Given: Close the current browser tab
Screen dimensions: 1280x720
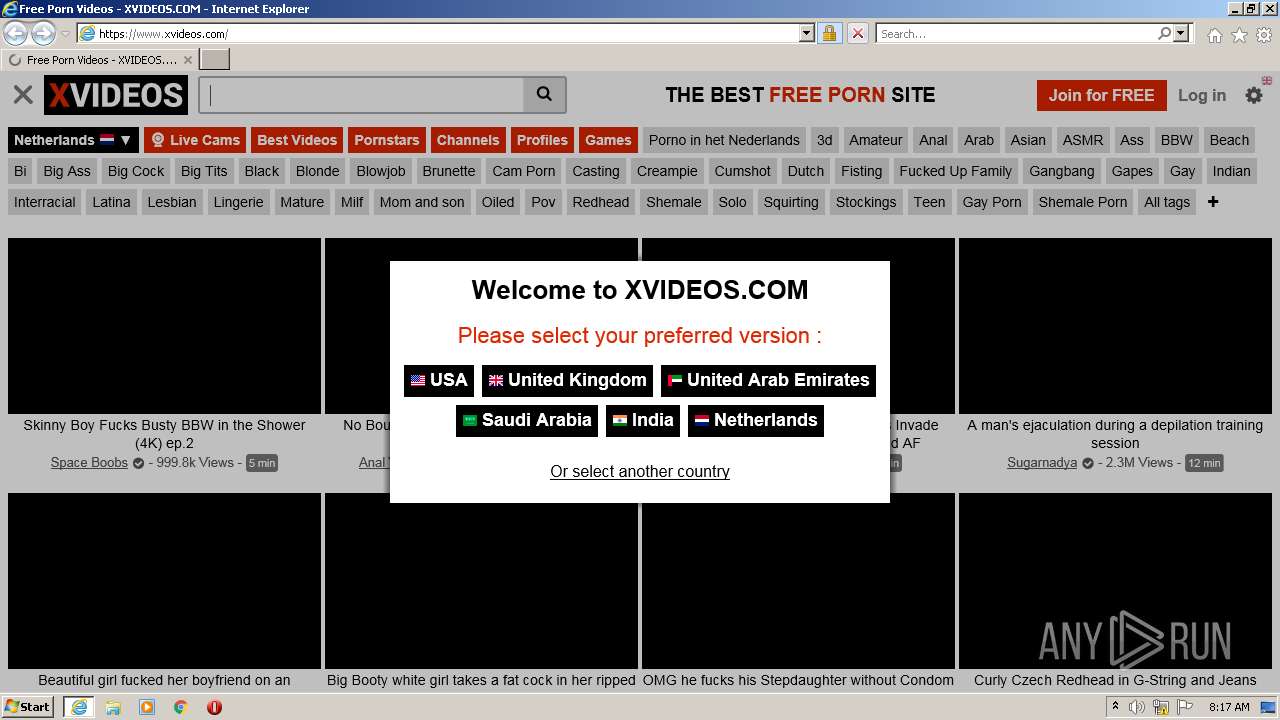Looking at the screenshot, I should [187, 60].
